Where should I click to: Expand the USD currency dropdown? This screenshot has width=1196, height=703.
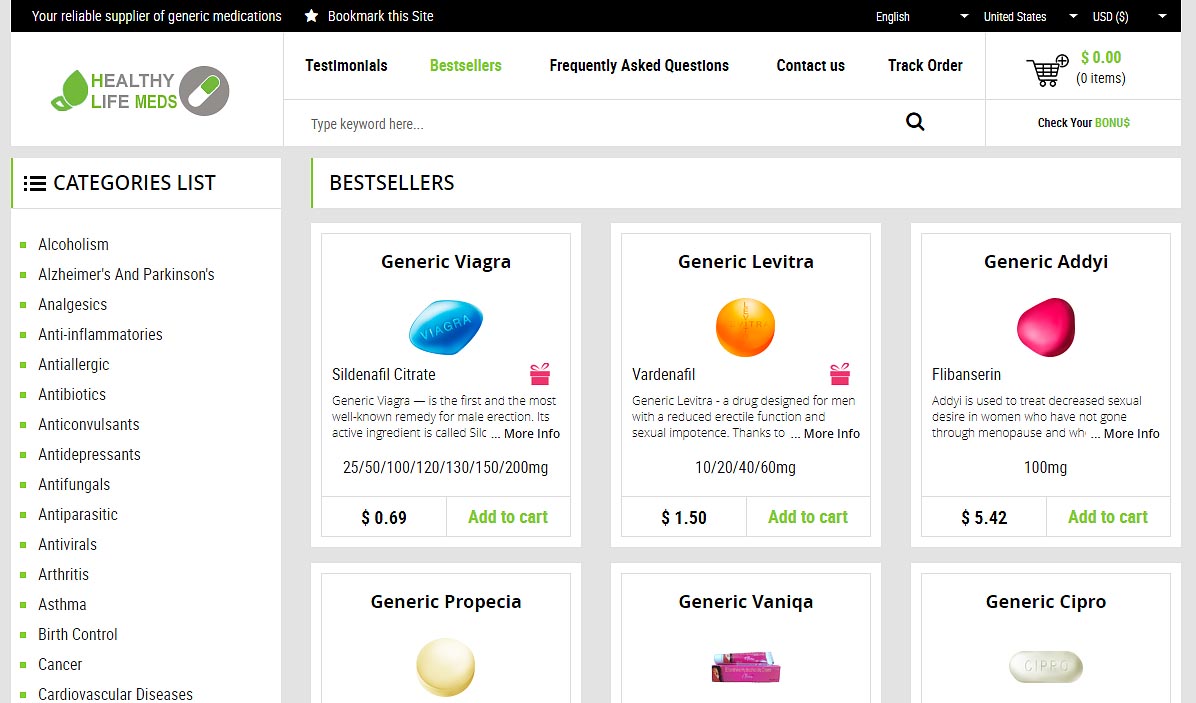tap(1129, 16)
